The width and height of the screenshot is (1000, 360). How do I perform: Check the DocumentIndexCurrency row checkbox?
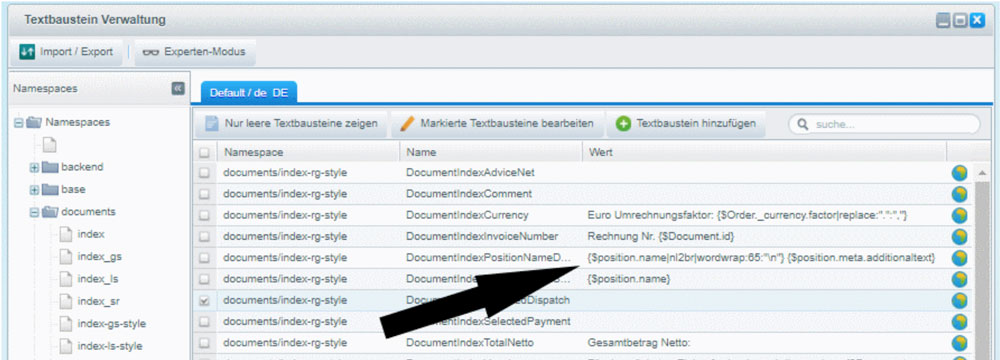click(x=204, y=215)
